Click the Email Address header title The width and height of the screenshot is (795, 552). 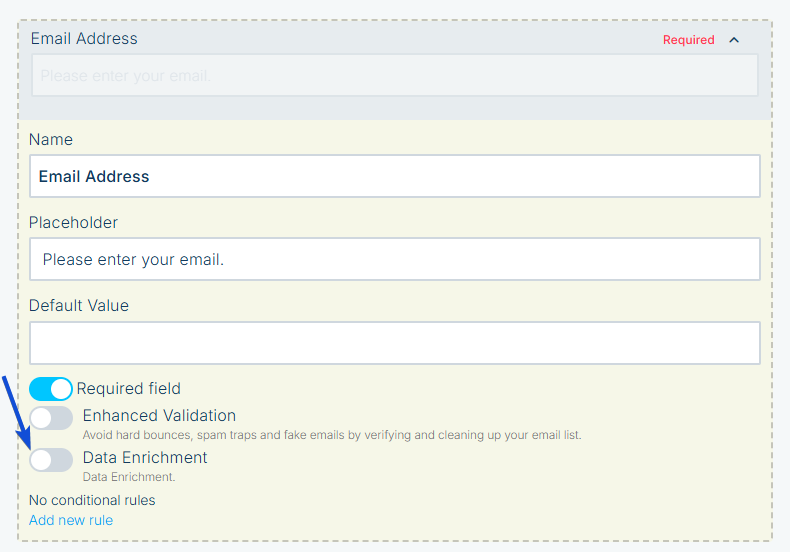[84, 39]
